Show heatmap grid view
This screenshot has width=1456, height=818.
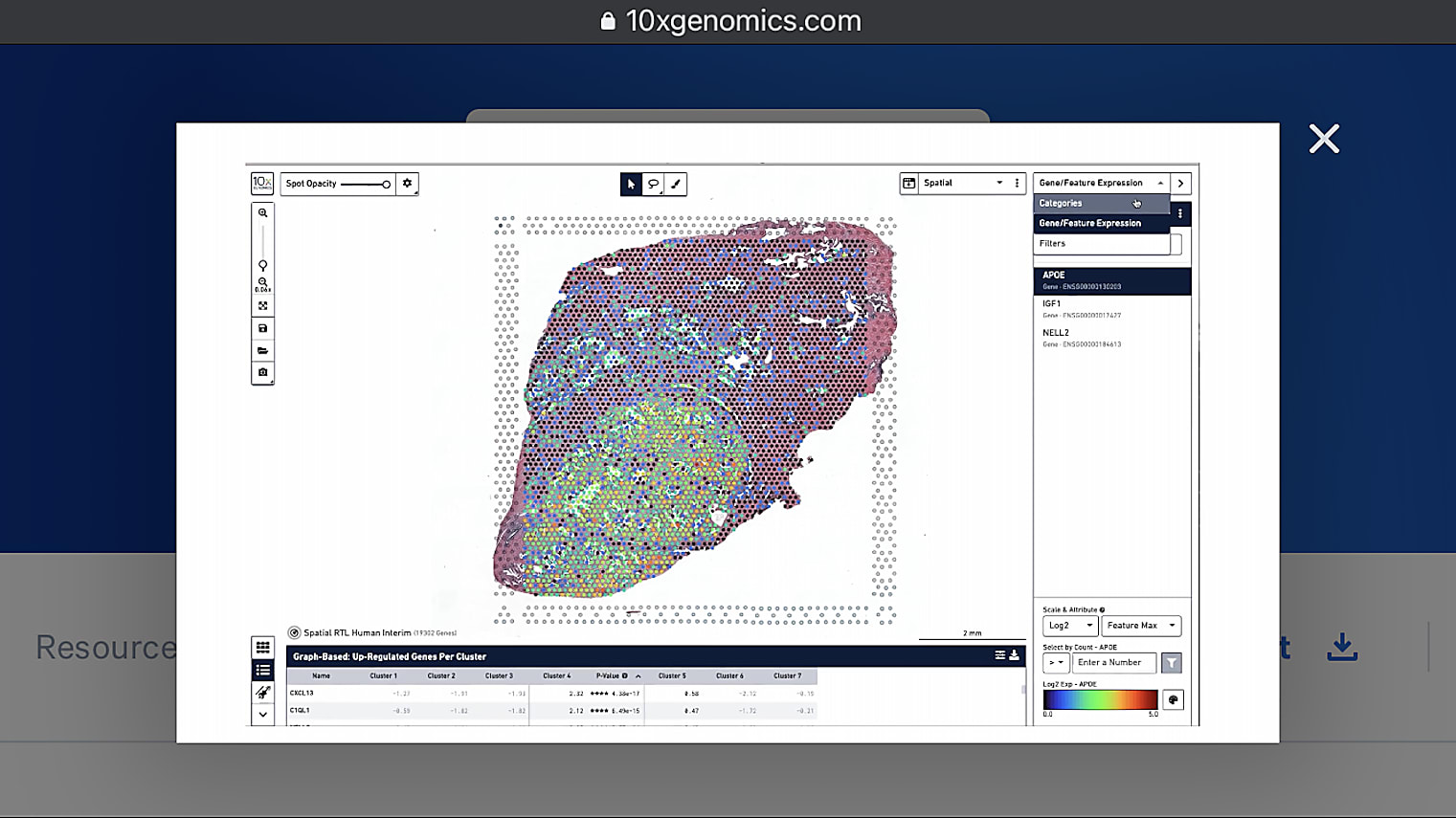[x=262, y=648]
